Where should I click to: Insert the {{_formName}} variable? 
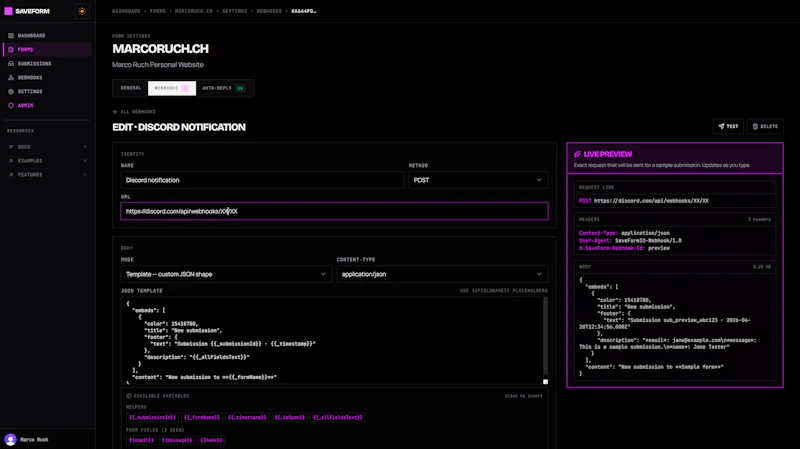(x=202, y=417)
